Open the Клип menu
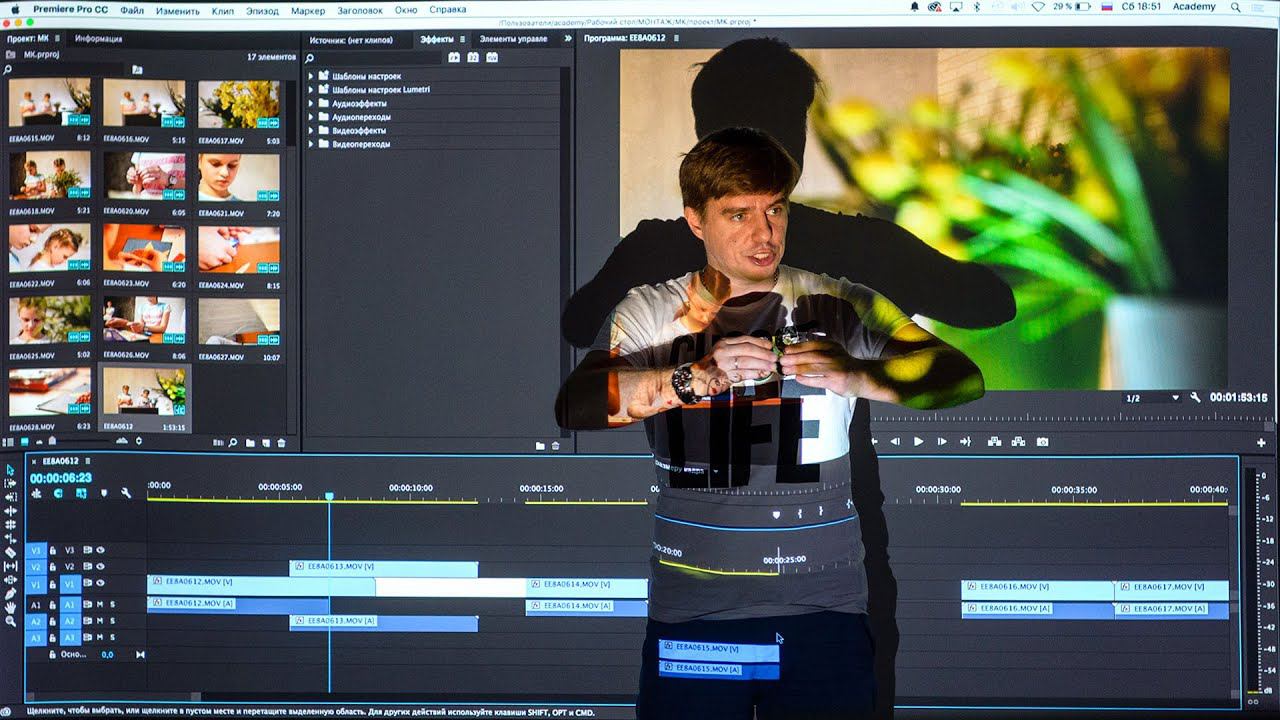1280x720 pixels. [223, 9]
